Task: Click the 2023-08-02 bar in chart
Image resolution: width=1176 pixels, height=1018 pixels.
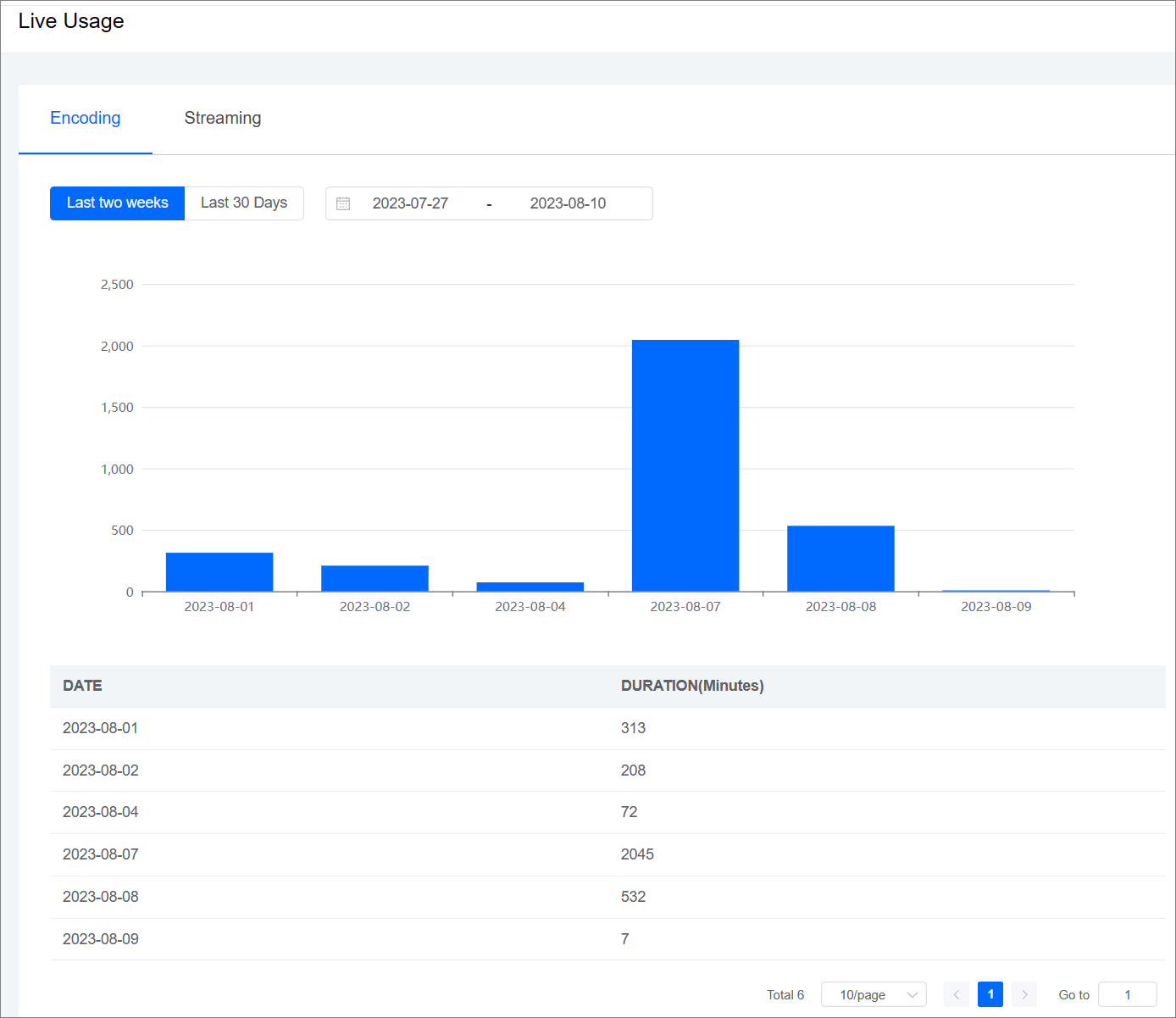Action: click(x=374, y=578)
